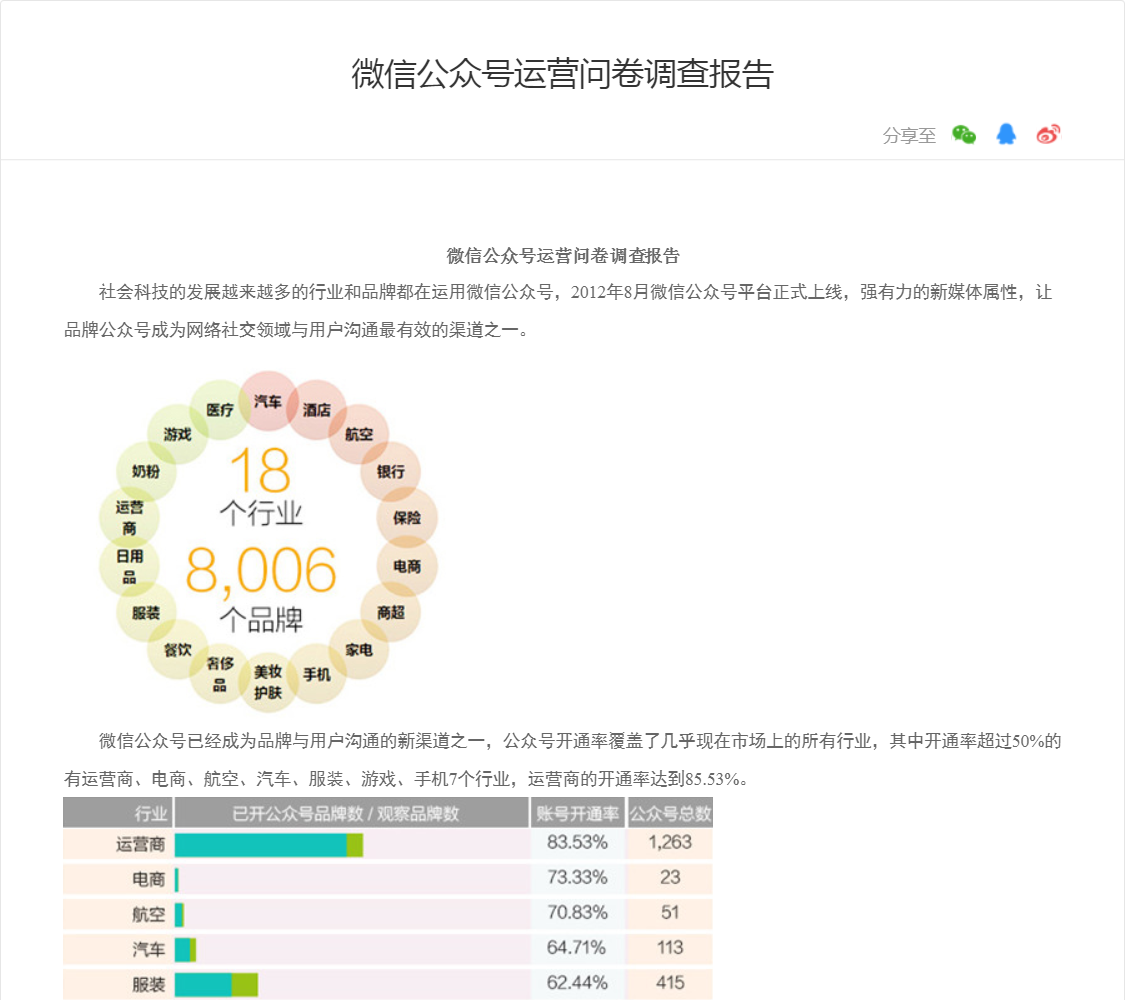
Task: Click the paragraph starting 微信公众号已经成为品牌
Action: (562, 760)
